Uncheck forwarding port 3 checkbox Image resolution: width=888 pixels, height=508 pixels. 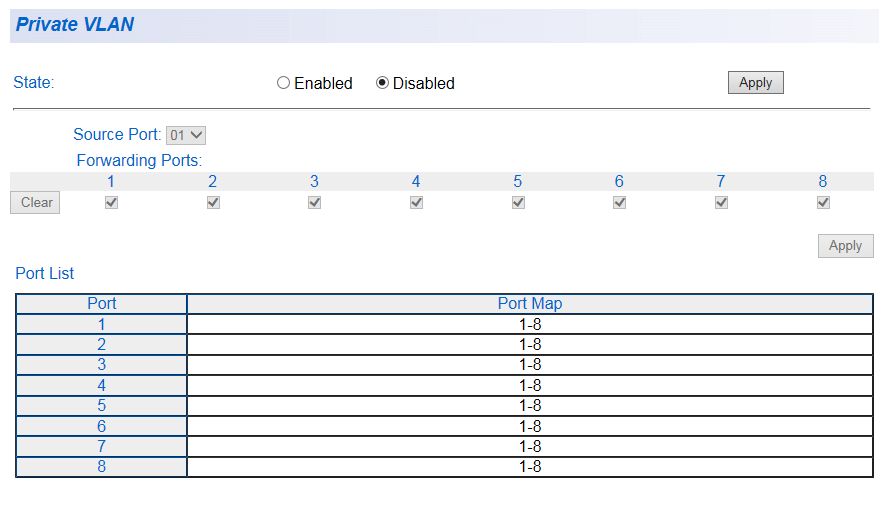tap(314, 203)
